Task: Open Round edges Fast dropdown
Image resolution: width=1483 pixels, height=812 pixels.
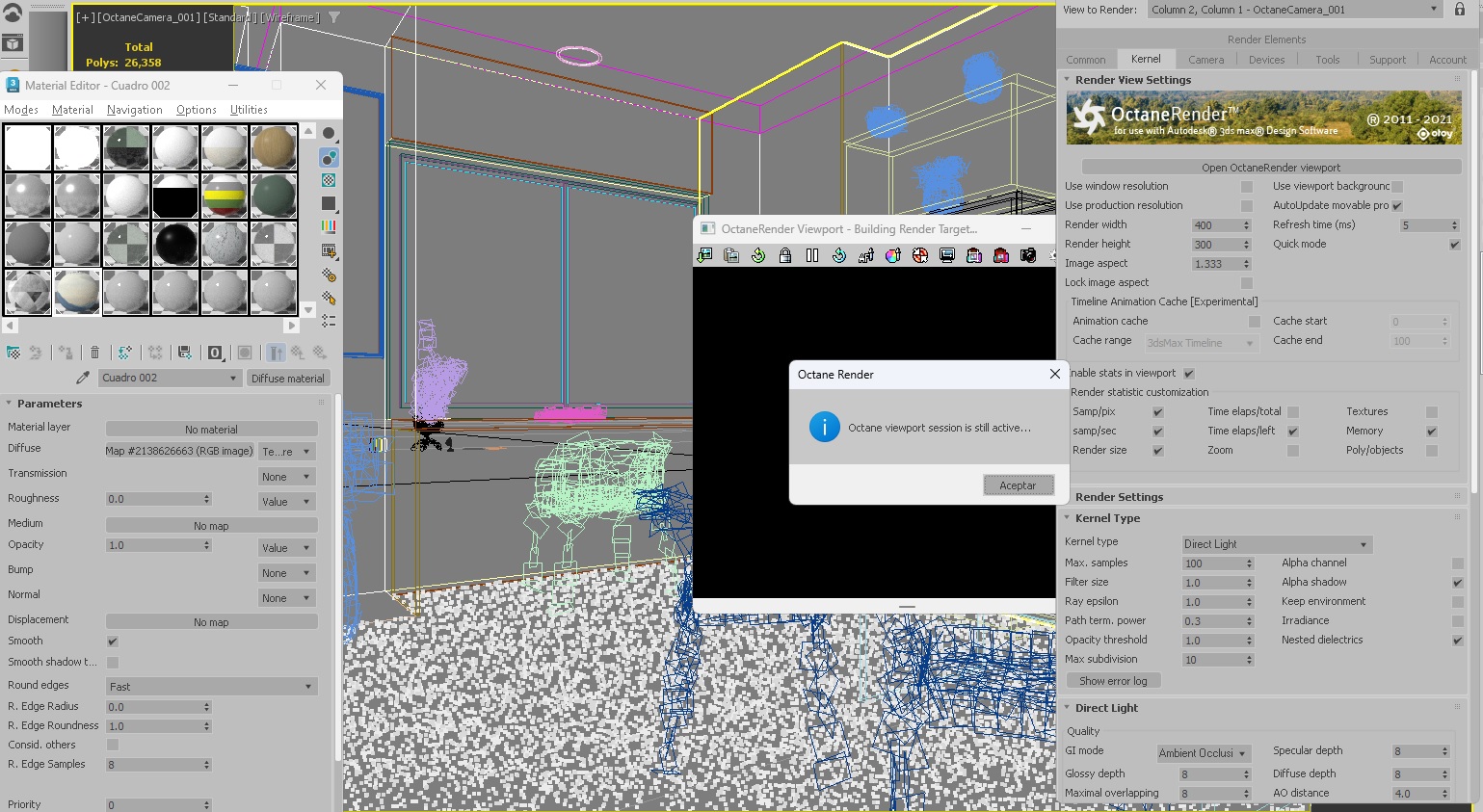Action: 212,687
